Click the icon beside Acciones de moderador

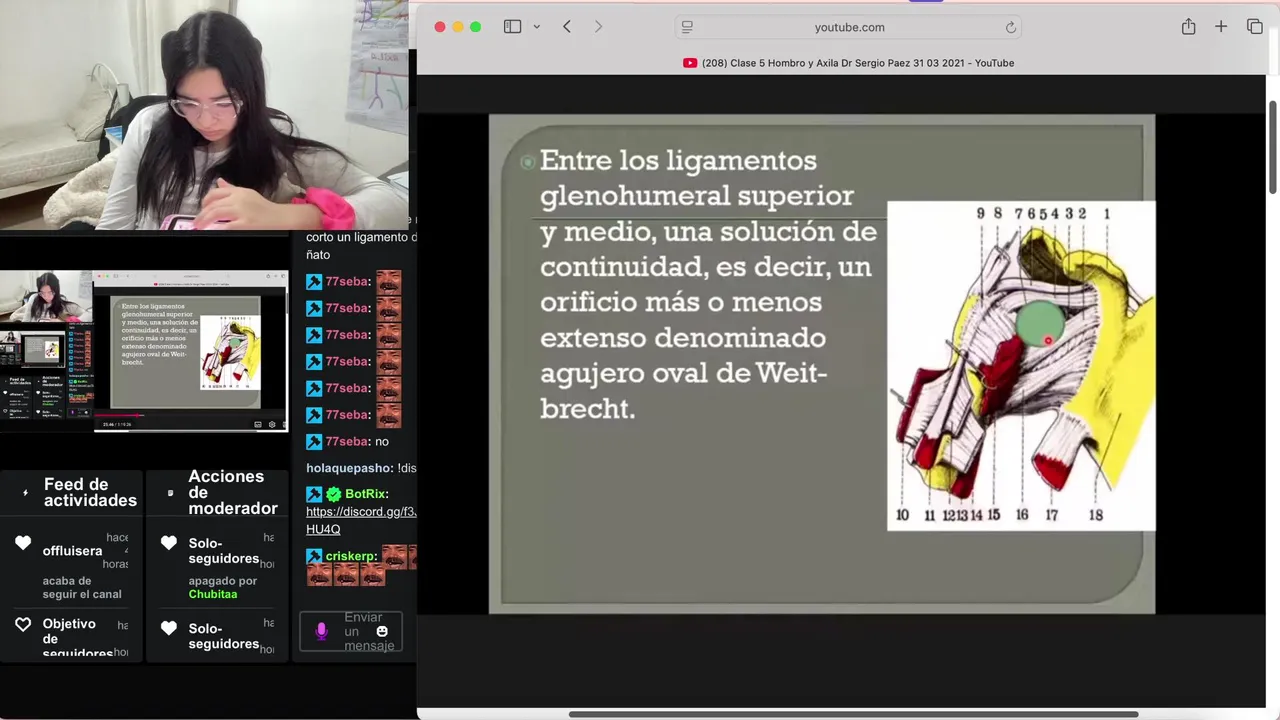pos(170,492)
